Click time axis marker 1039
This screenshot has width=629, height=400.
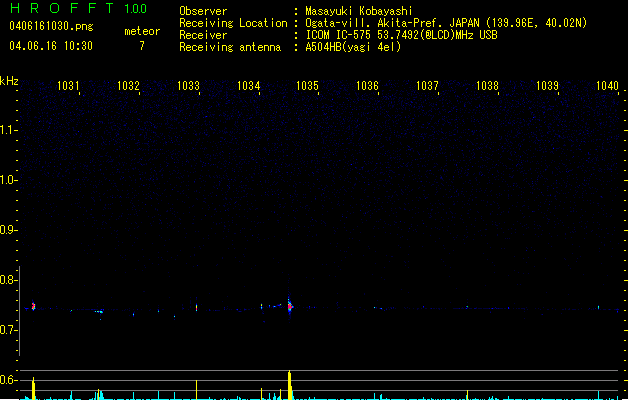coord(547,86)
